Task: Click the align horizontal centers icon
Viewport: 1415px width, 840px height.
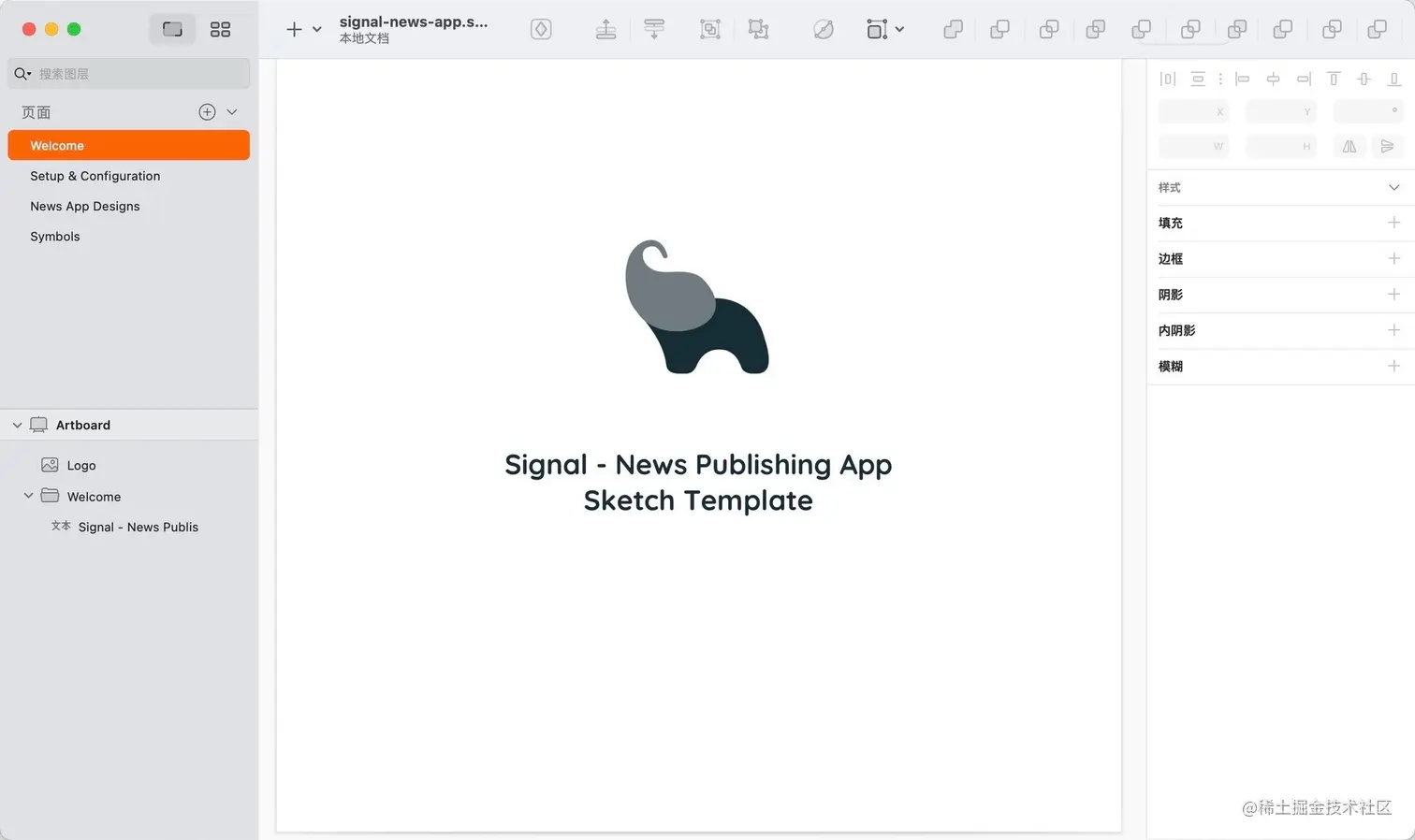Action: coord(1273,80)
